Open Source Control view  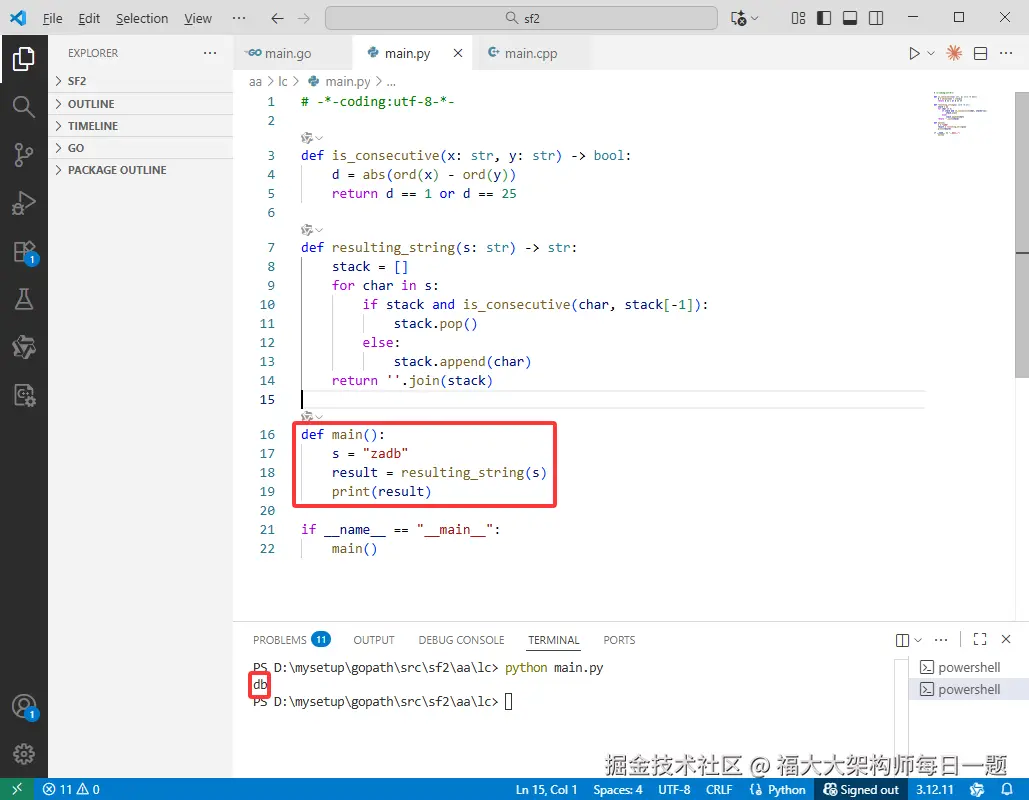(24, 155)
